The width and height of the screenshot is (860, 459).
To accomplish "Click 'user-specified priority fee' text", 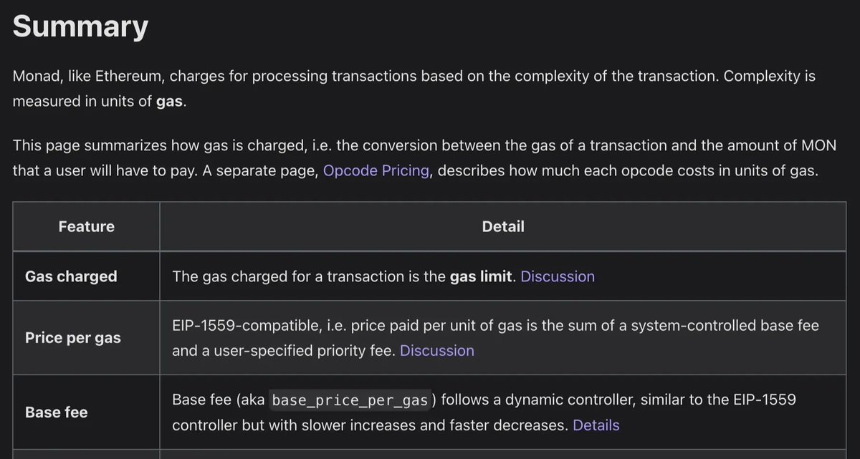I will click(x=297, y=350).
